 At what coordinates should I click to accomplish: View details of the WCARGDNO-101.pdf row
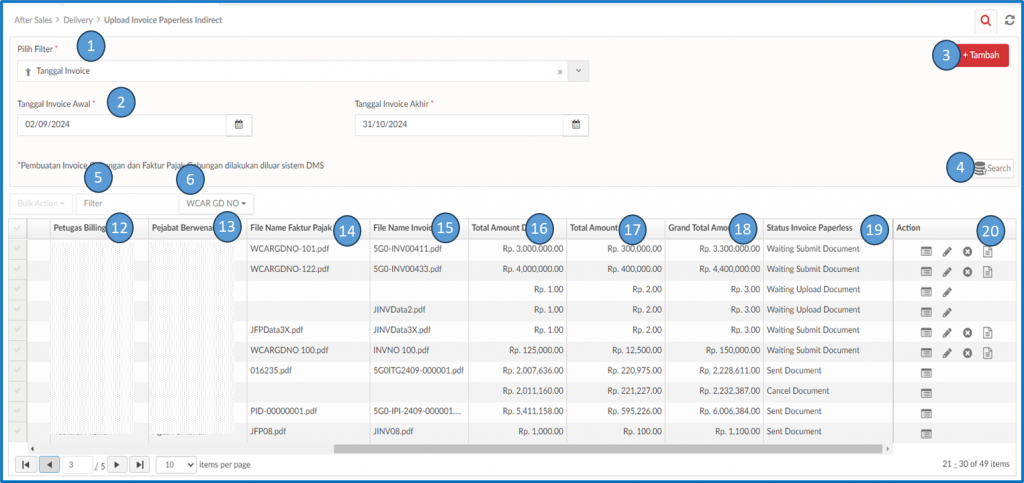tap(926, 251)
